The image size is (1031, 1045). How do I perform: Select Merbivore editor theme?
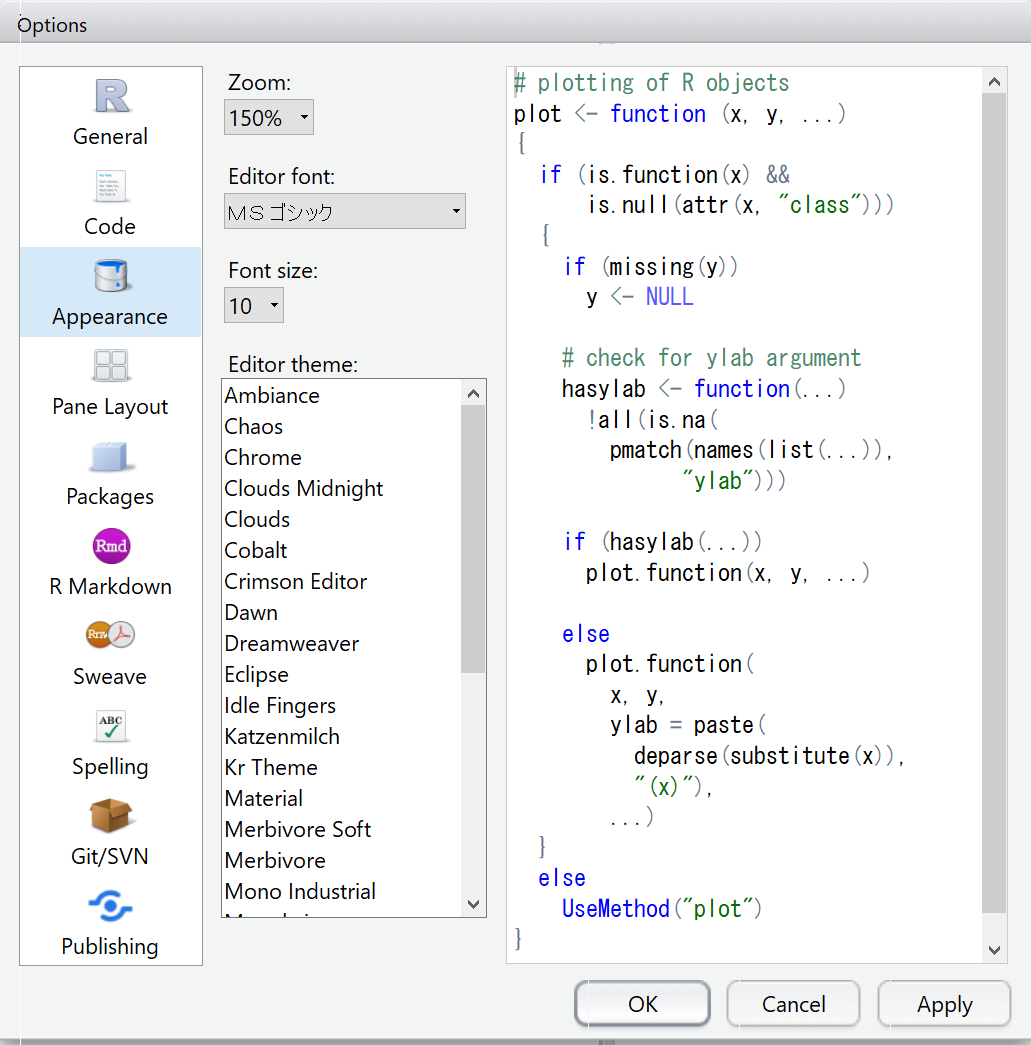pos(341,860)
